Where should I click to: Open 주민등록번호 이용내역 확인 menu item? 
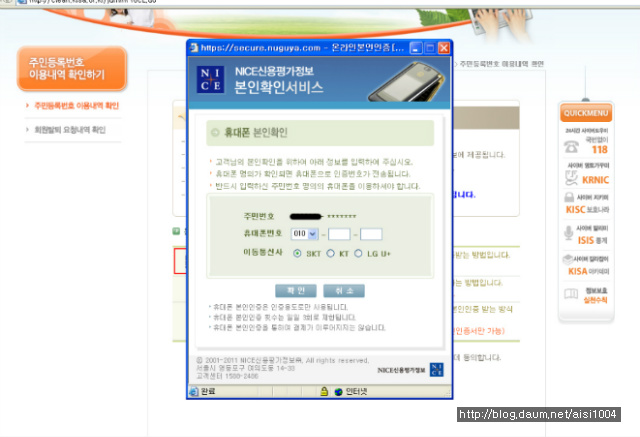[x=76, y=106]
